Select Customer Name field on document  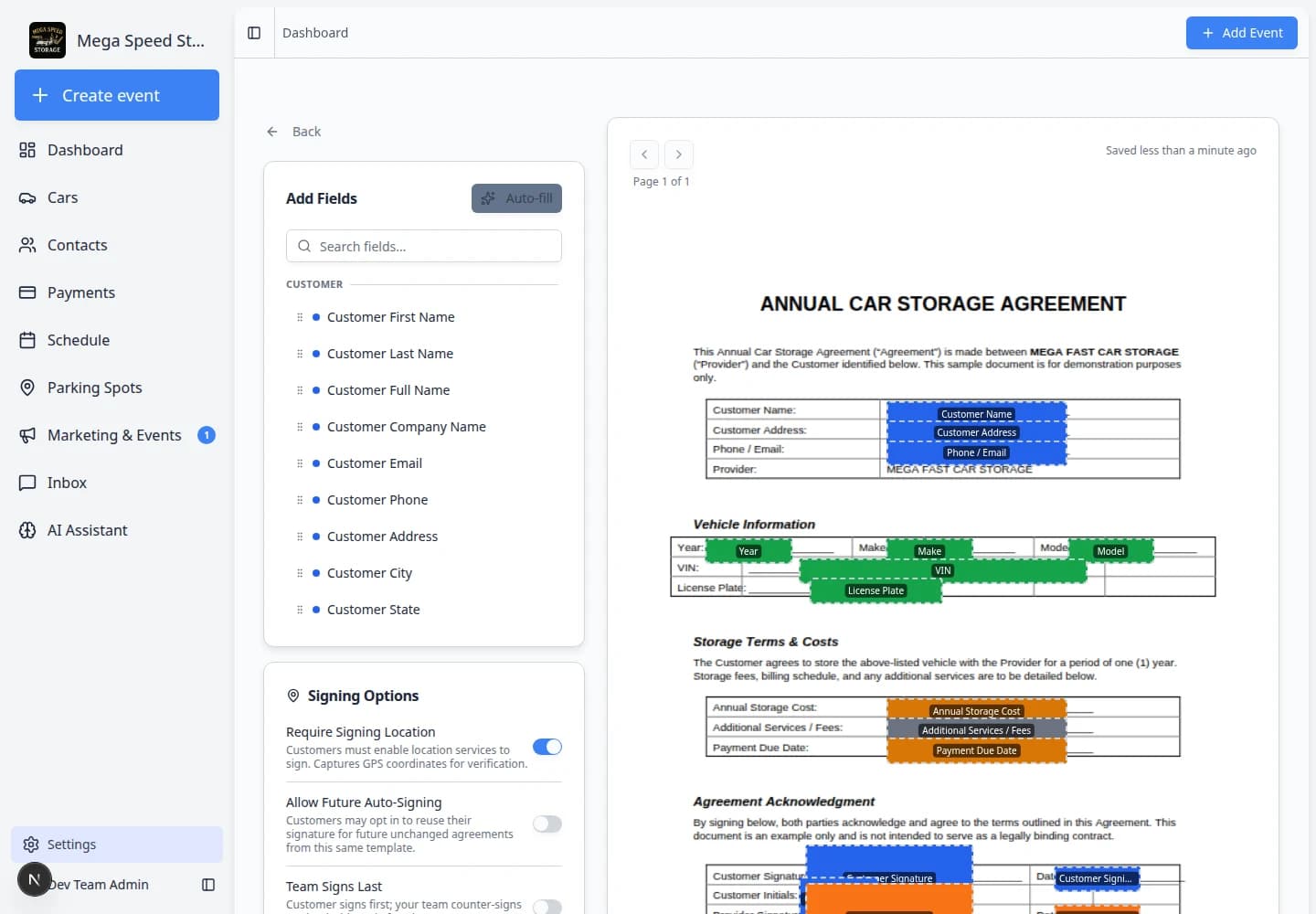click(976, 413)
